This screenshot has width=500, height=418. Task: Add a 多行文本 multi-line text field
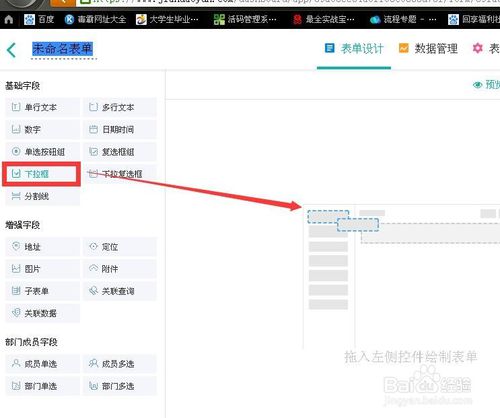pos(120,107)
